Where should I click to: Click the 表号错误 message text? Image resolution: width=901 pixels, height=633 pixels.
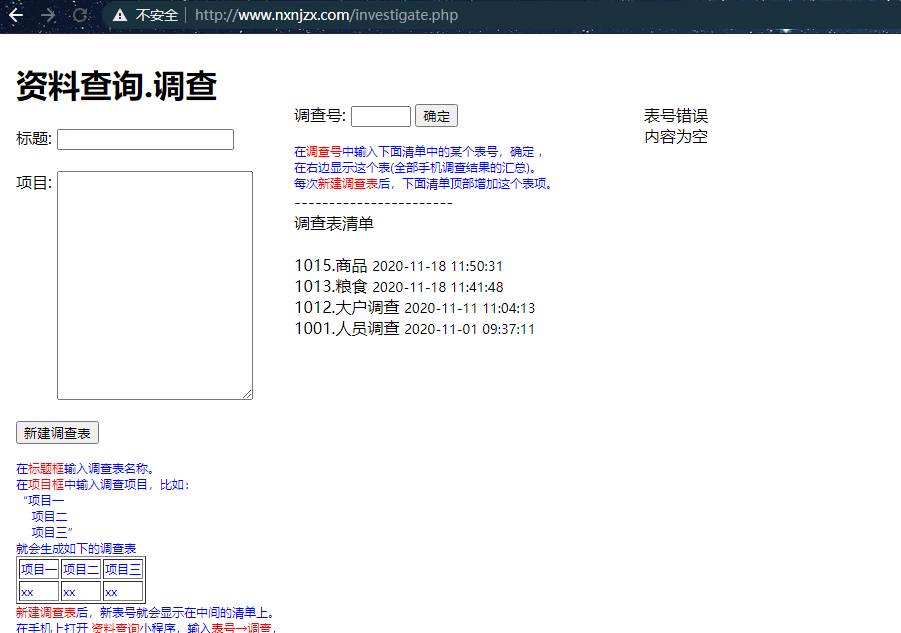(x=676, y=116)
